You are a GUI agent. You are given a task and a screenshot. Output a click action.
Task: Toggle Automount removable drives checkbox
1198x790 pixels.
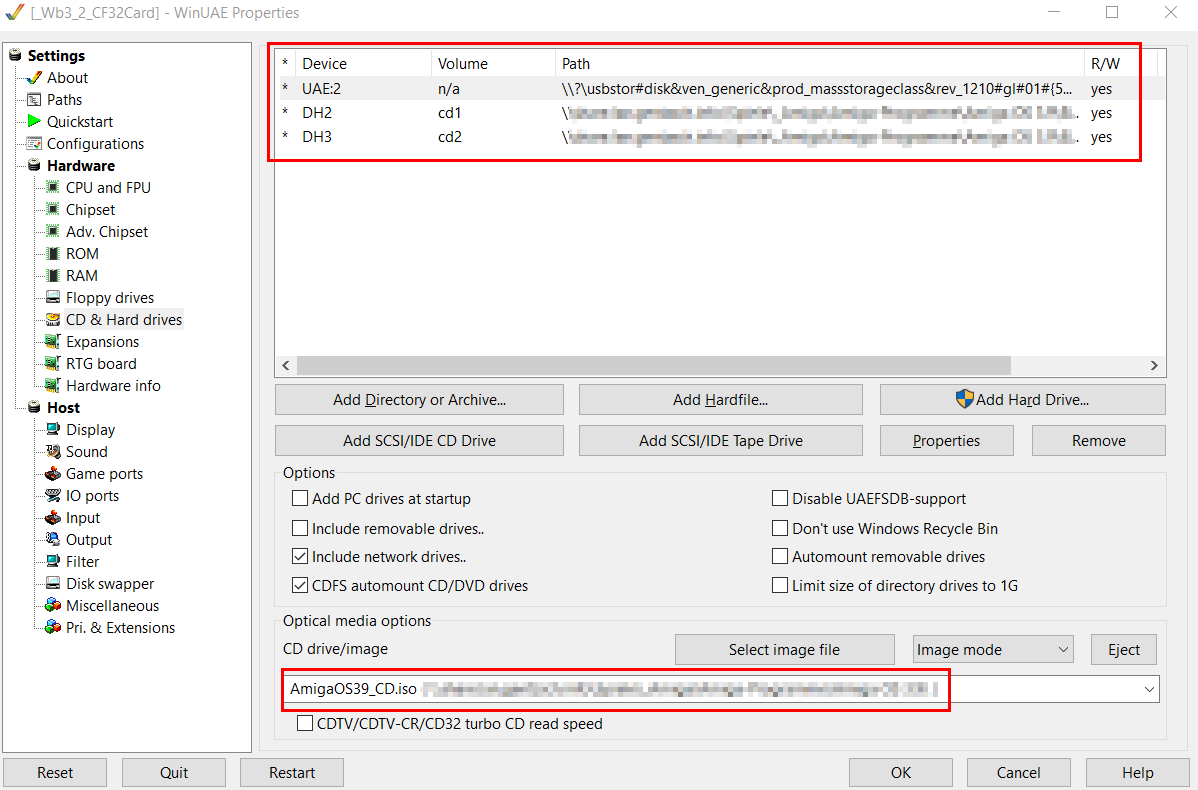coord(780,557)
